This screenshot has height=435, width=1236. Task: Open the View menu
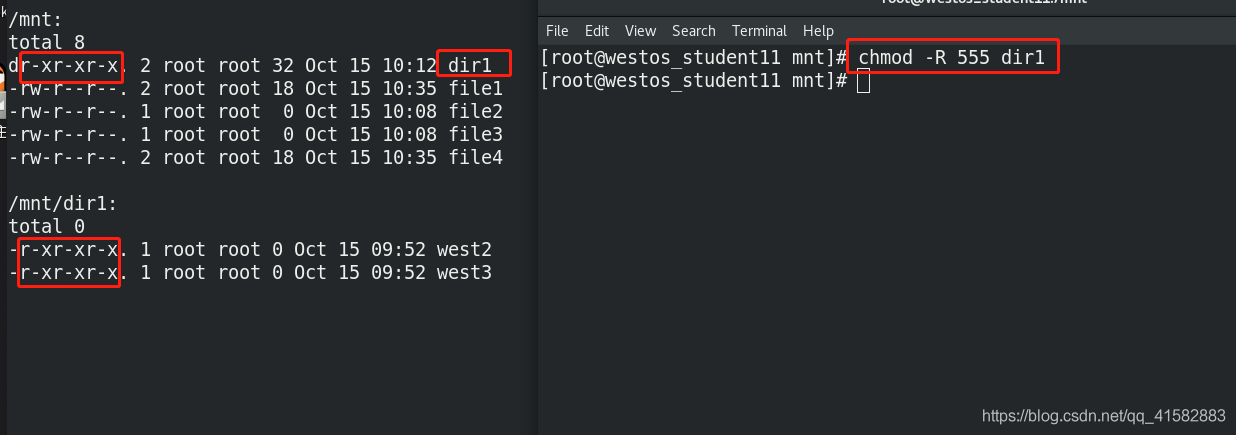point(640,31)
